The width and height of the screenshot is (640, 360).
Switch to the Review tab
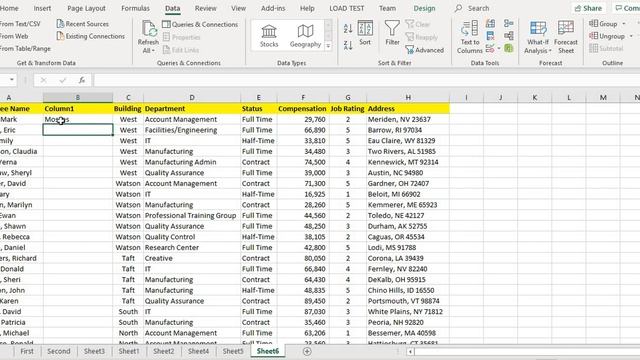point(205,8)
